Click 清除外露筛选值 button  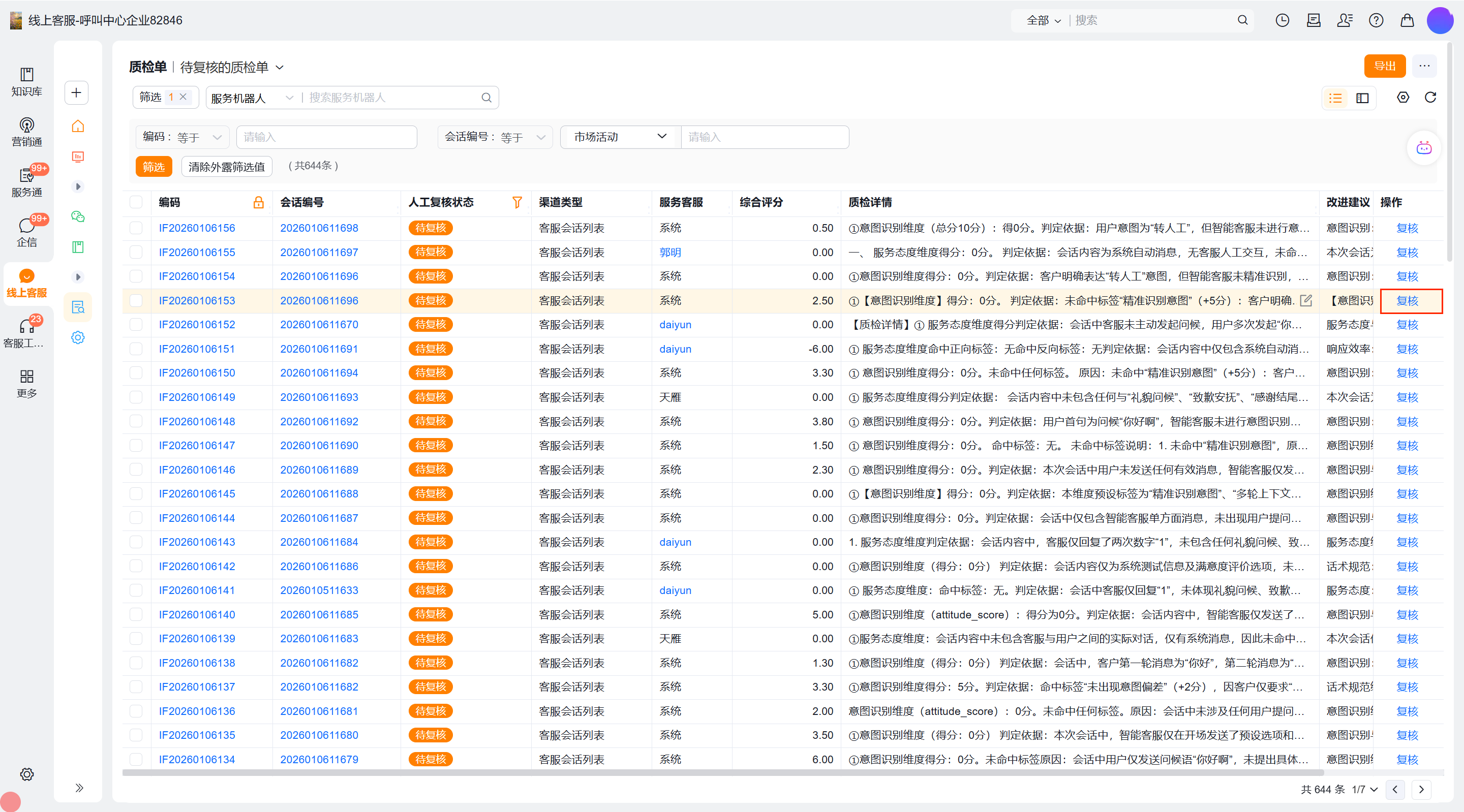[226, 167]
